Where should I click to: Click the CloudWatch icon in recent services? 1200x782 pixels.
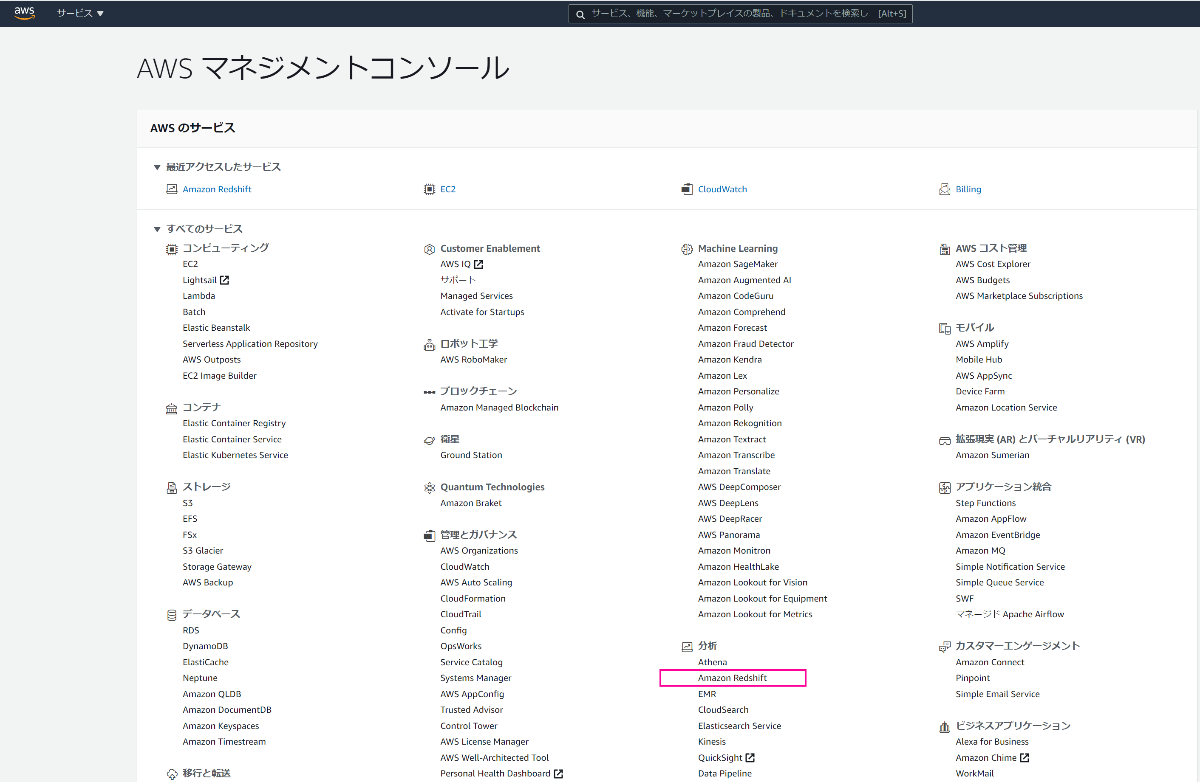point(687,189)
